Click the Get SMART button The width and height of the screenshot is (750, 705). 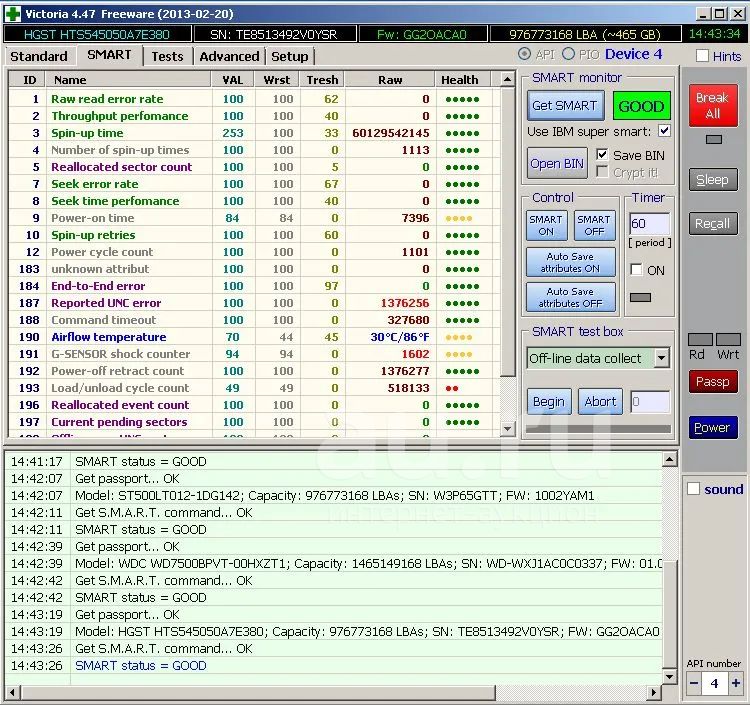[x=564, y=106]
